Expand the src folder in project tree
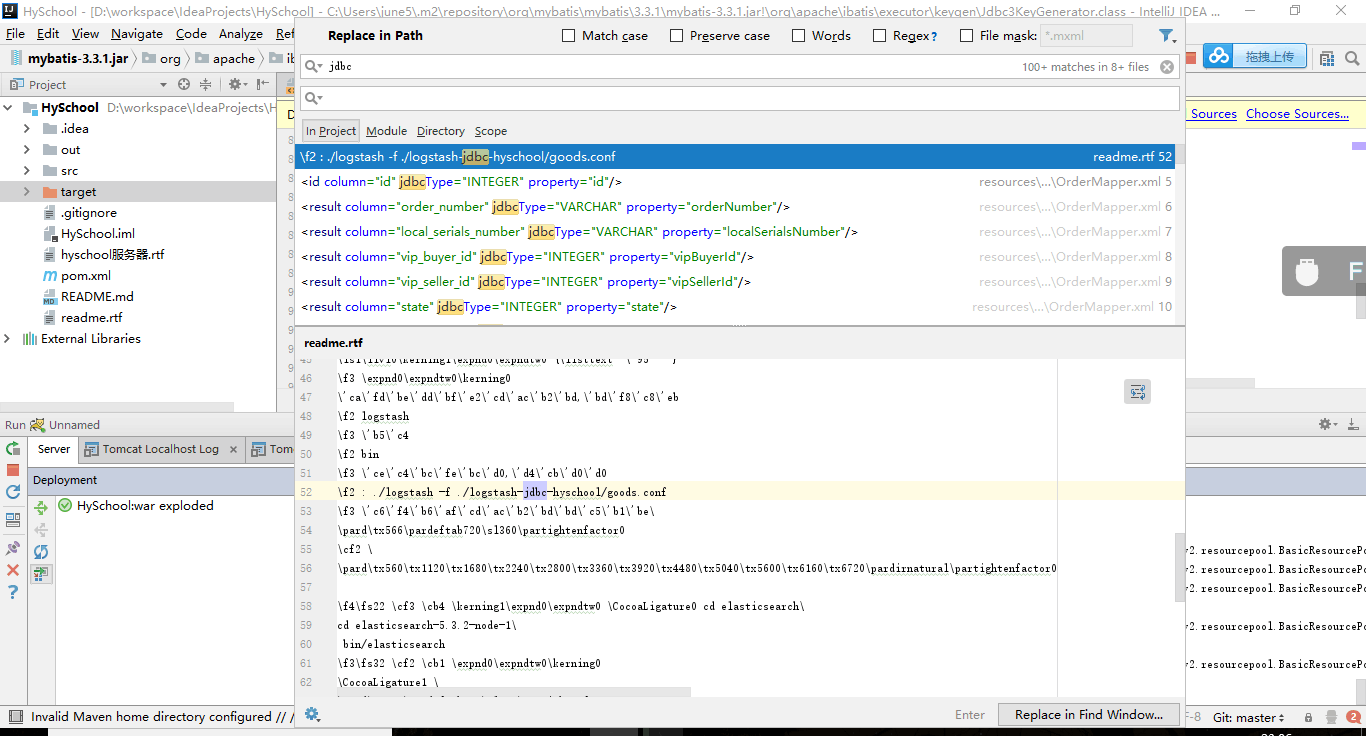This screenshot has height=736, width=1366. [x=27, y=171]
